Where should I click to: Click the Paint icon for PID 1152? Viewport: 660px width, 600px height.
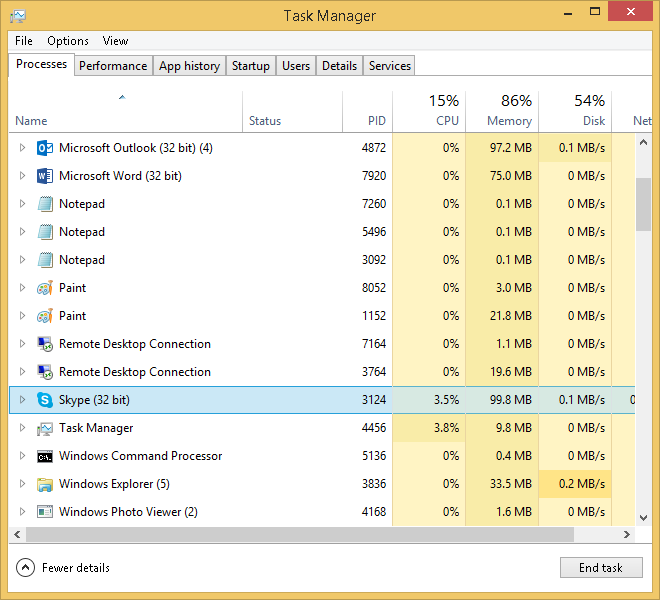point(45,316)
